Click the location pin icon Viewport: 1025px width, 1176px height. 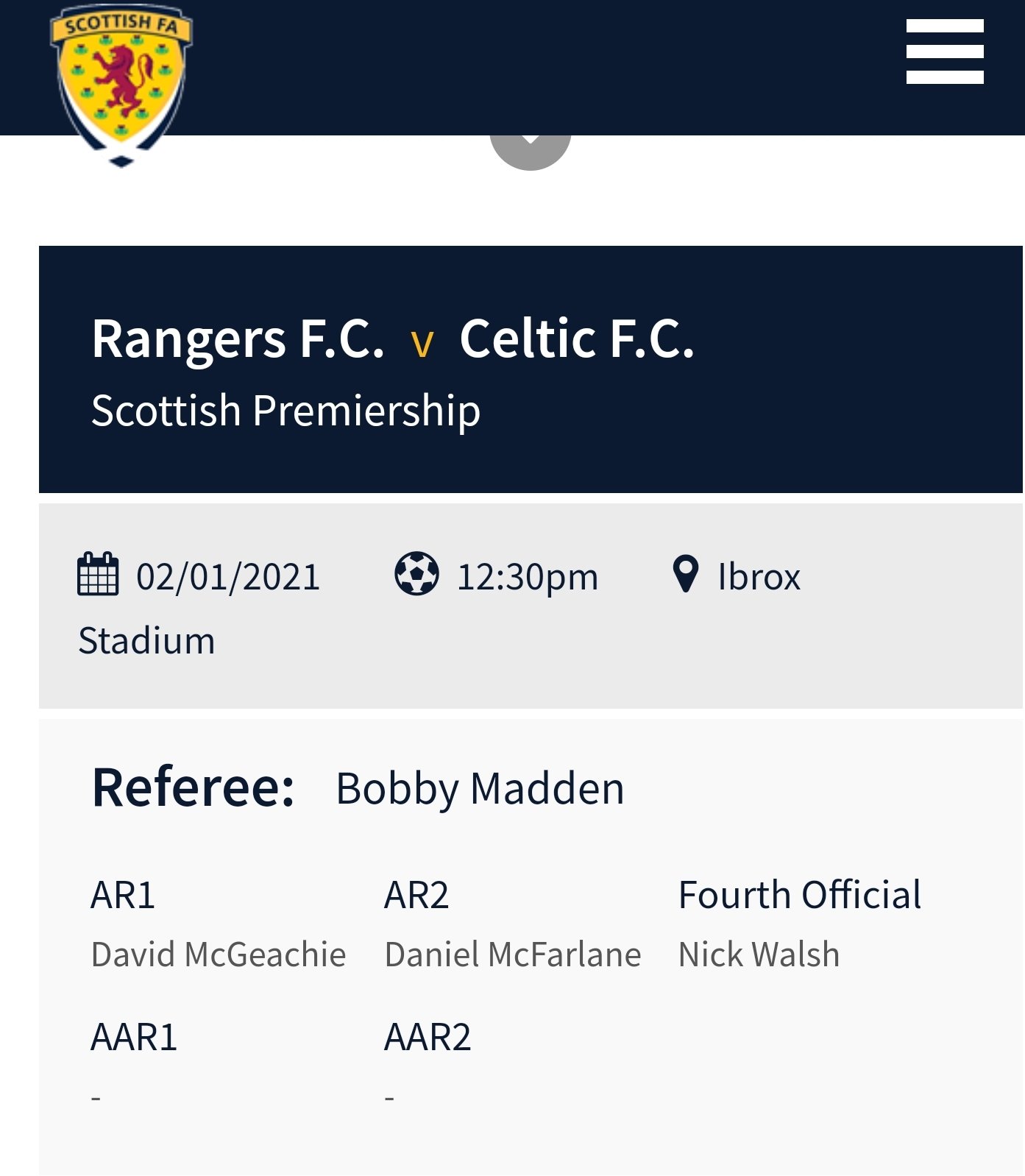[685, 574]
